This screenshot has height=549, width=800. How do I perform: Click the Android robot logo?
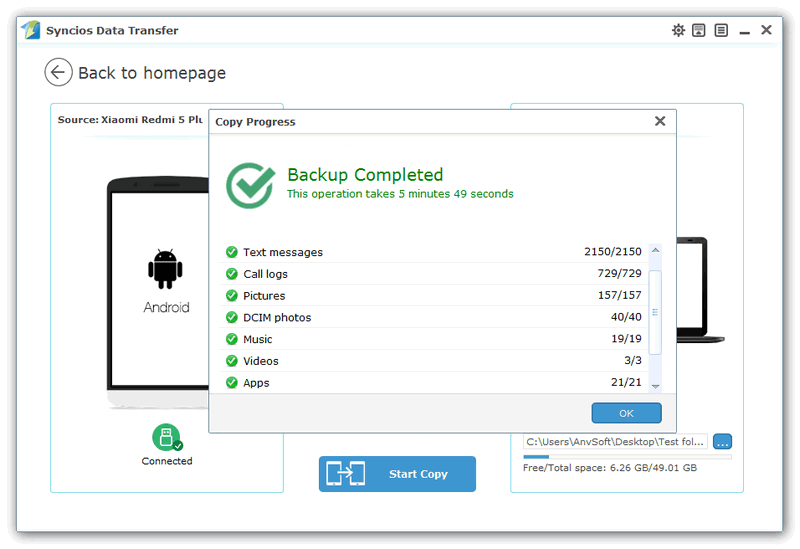coord(165,269)
